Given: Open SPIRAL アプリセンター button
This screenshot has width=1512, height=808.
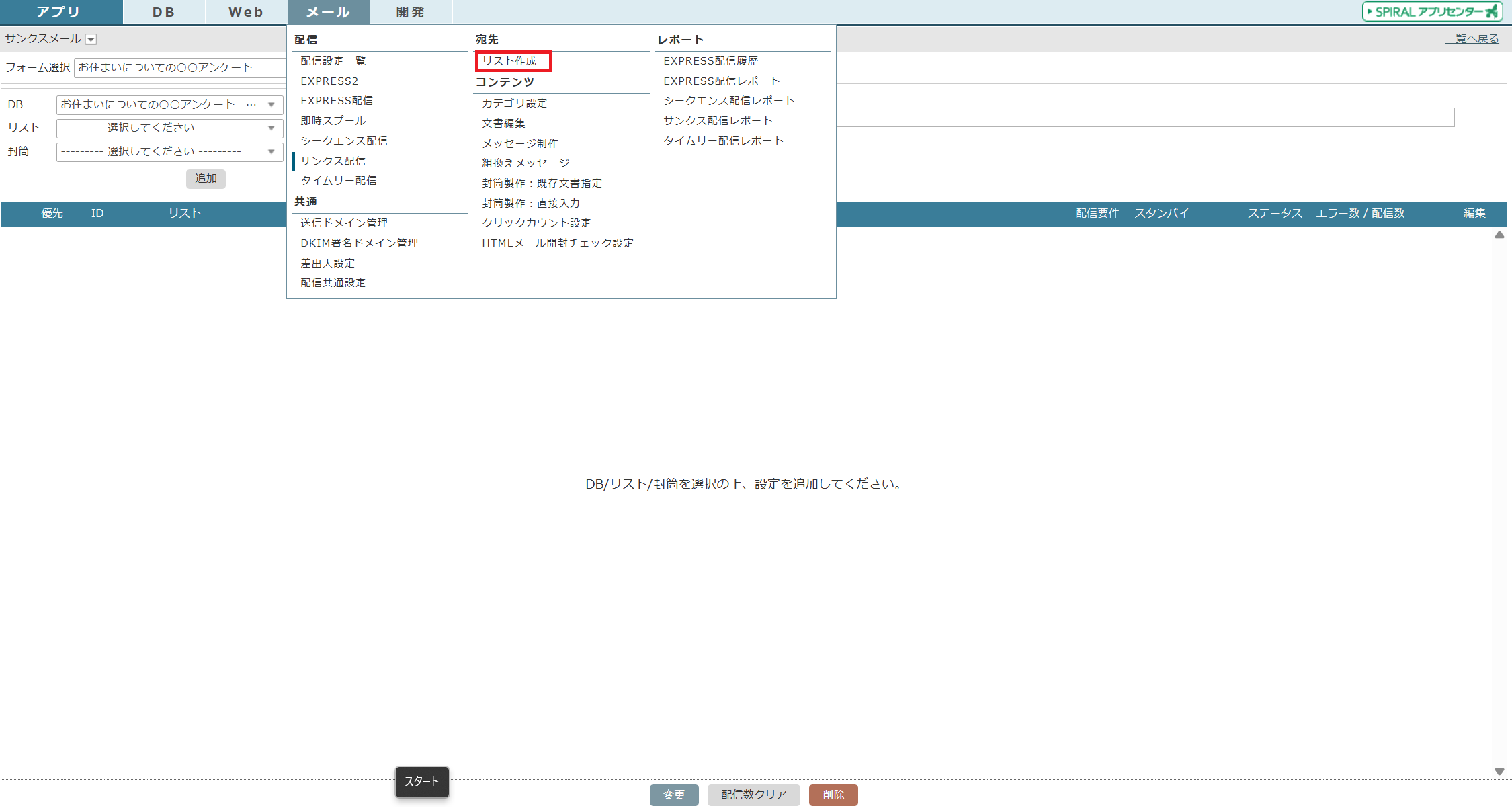Looking at the screenshot, I should (1431, 11).
